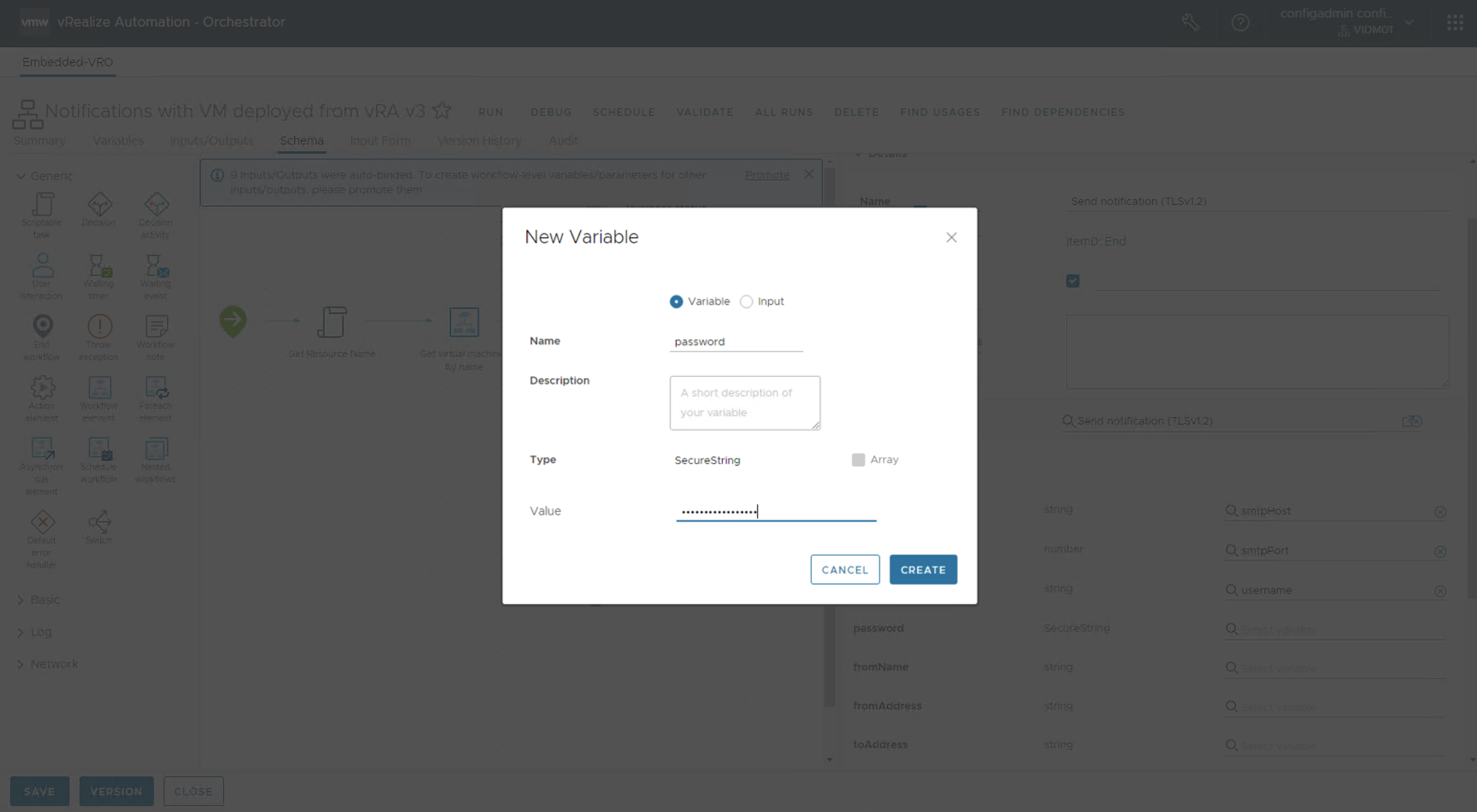The width and height of the screenshot is (1477, 812).
Task: Click the Throw exception icon
Action: point(99,327)
